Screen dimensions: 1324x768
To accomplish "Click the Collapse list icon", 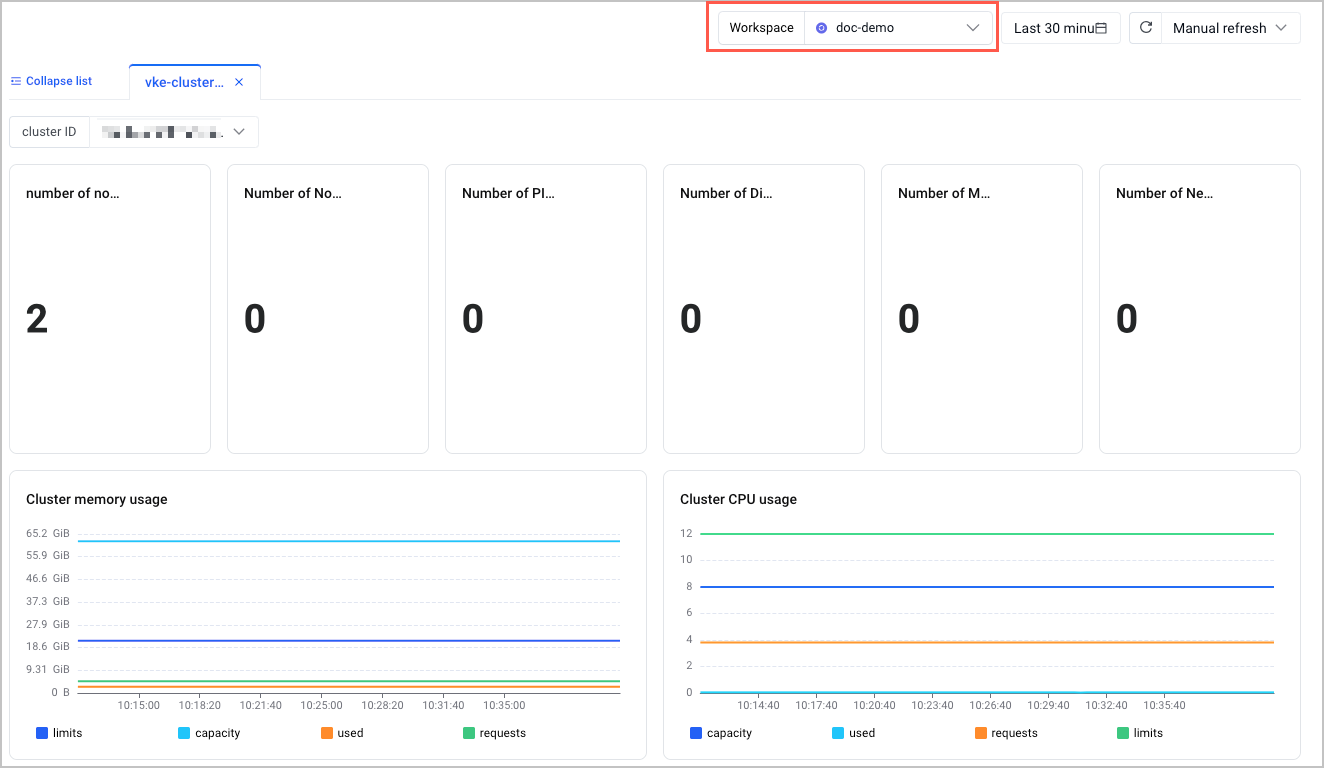I will [16, 81].
